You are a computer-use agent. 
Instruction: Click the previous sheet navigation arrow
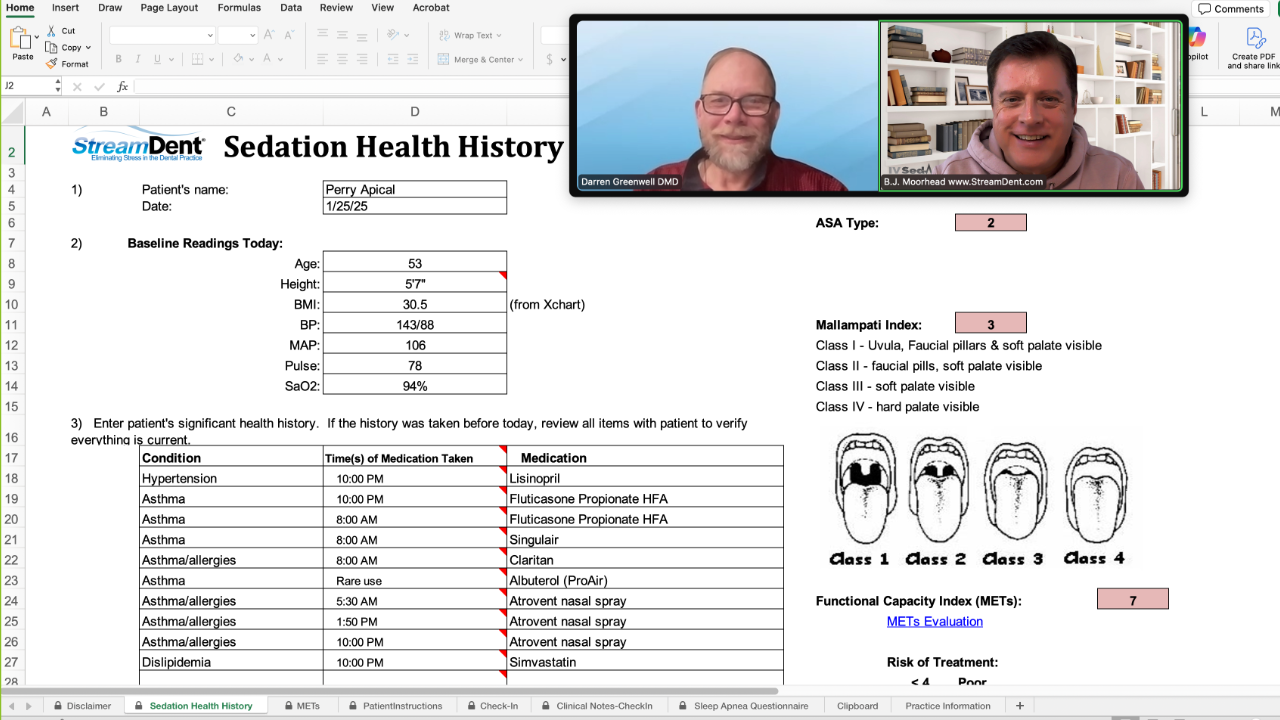[x=13, y=706]
